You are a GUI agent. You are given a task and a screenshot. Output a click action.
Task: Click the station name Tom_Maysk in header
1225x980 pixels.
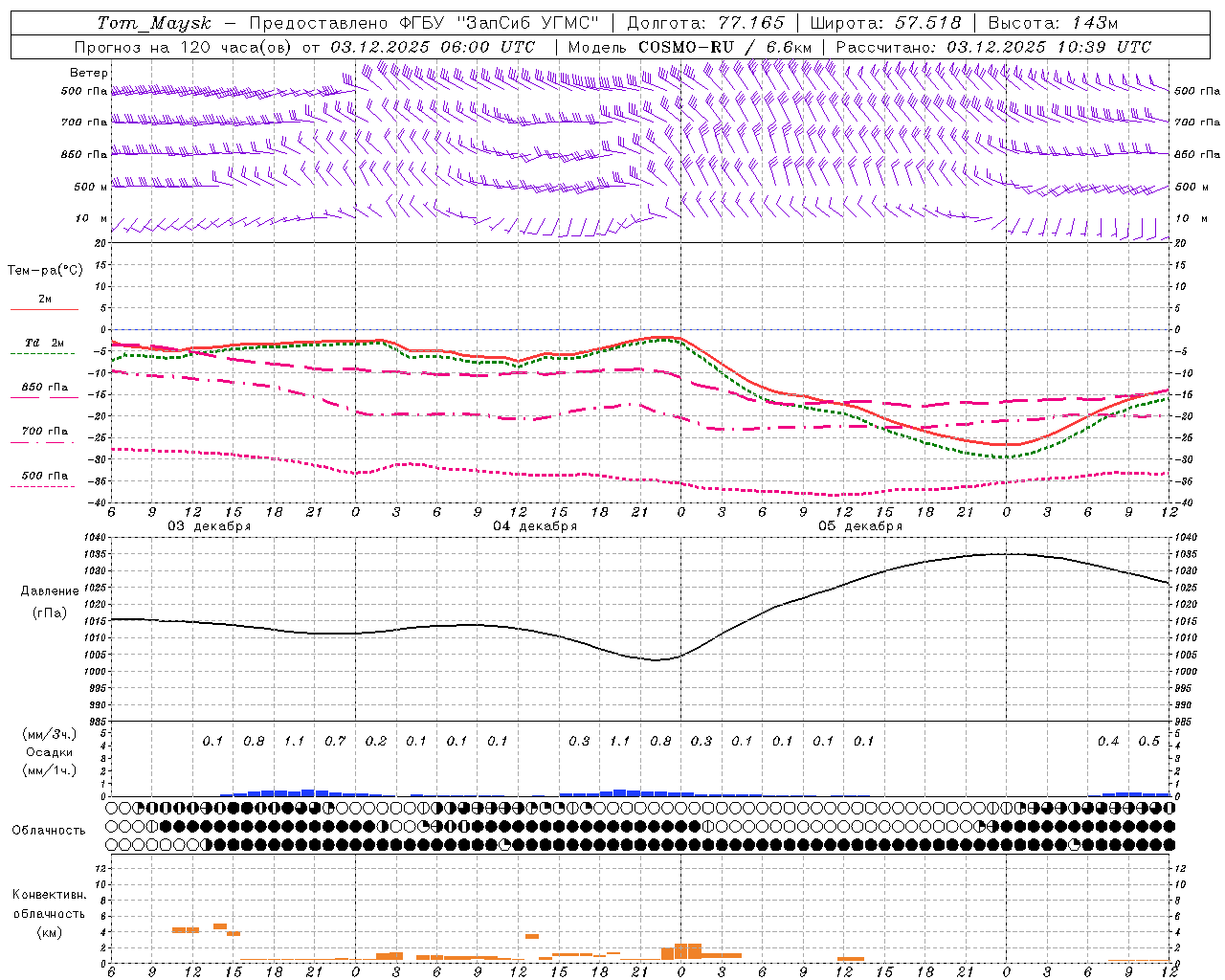tap(154, 23)
